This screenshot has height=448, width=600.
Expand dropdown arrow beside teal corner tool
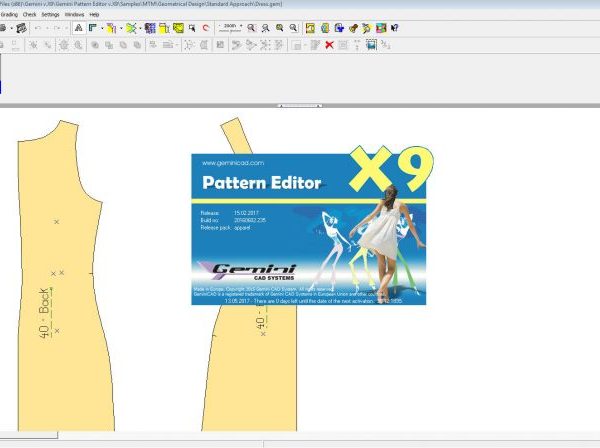(x=101, y=28)
